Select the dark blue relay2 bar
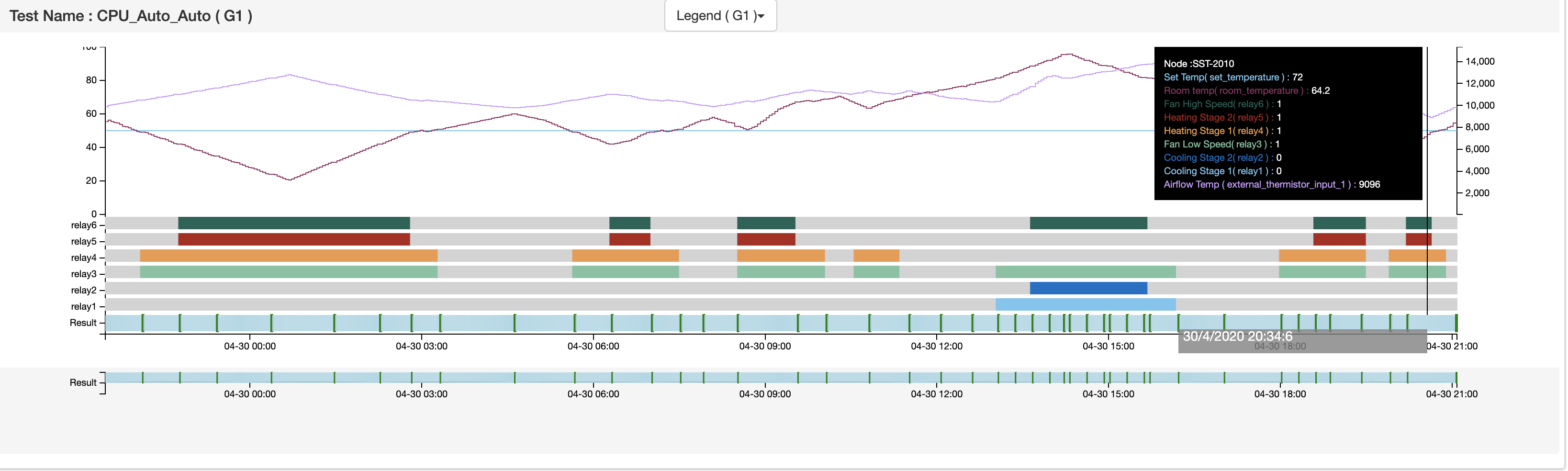The height and width of the screenshot is (471, 1568). [1088, 289]
